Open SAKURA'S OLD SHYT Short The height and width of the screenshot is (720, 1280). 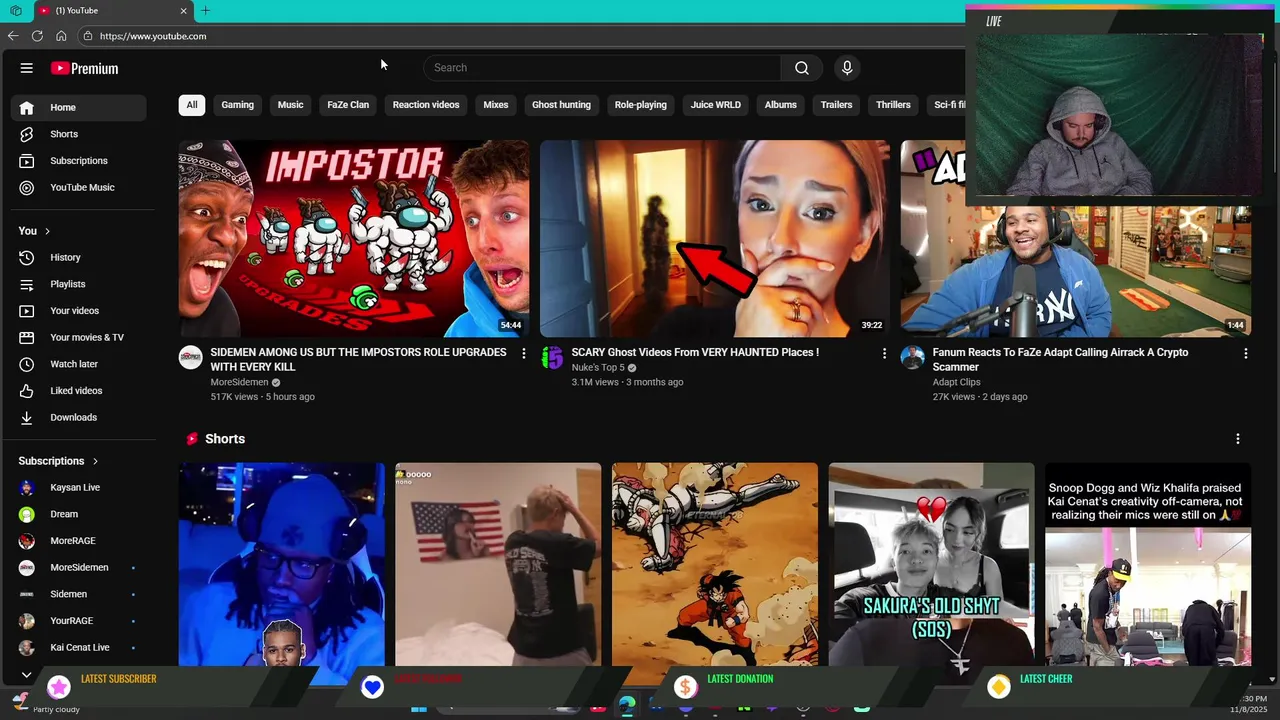click(x=931, y=563)
